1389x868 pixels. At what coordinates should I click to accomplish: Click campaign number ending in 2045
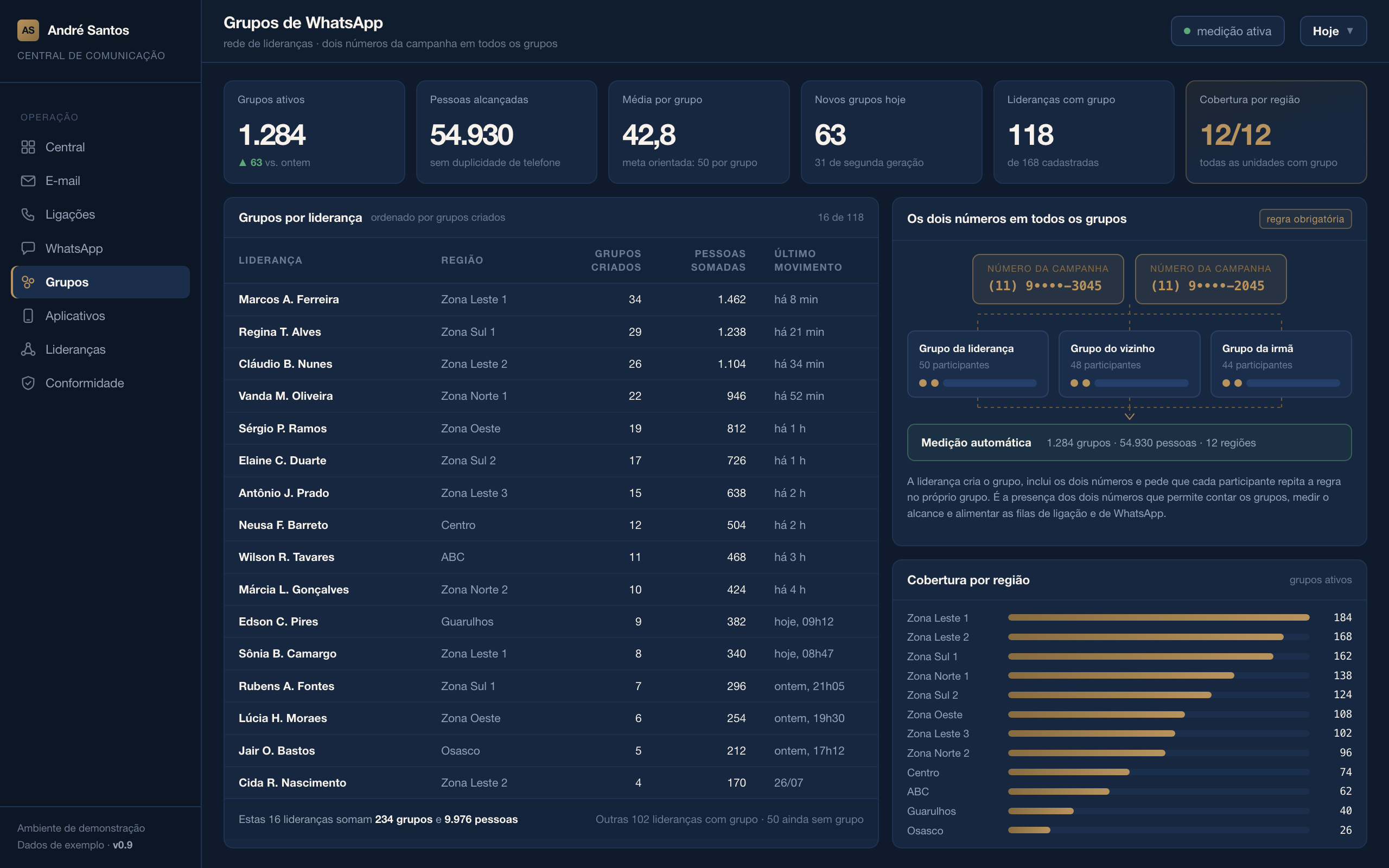coord(1210,278)
